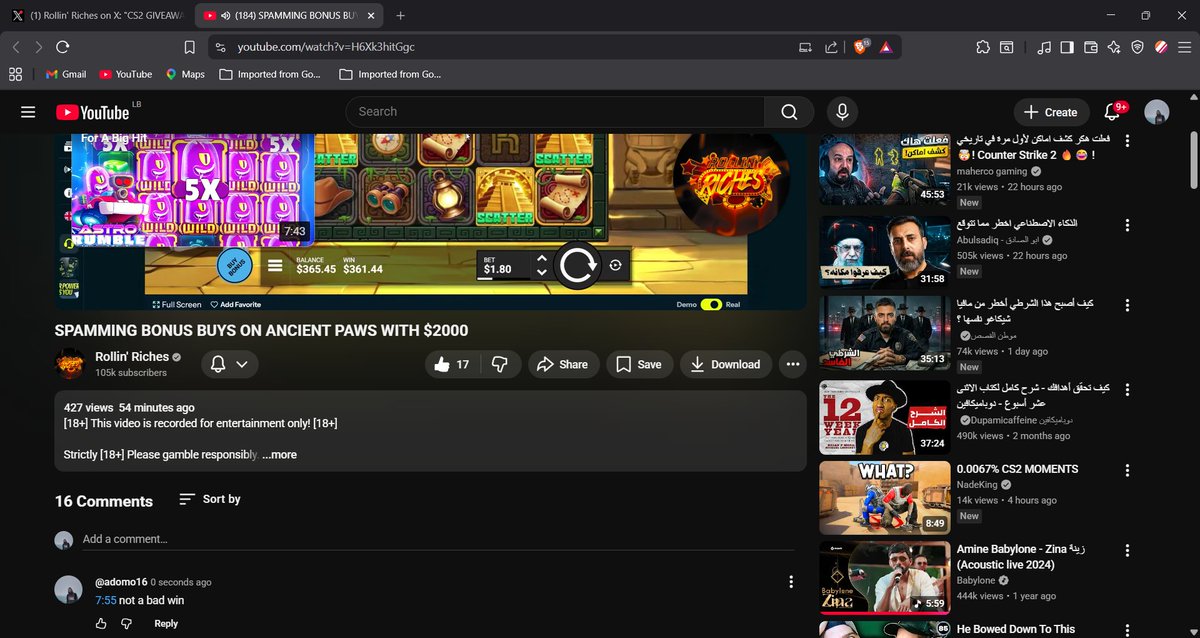Screen dimensions: 1200x638
Task: Open the Gmail bookmark
Action: [66, 74]
